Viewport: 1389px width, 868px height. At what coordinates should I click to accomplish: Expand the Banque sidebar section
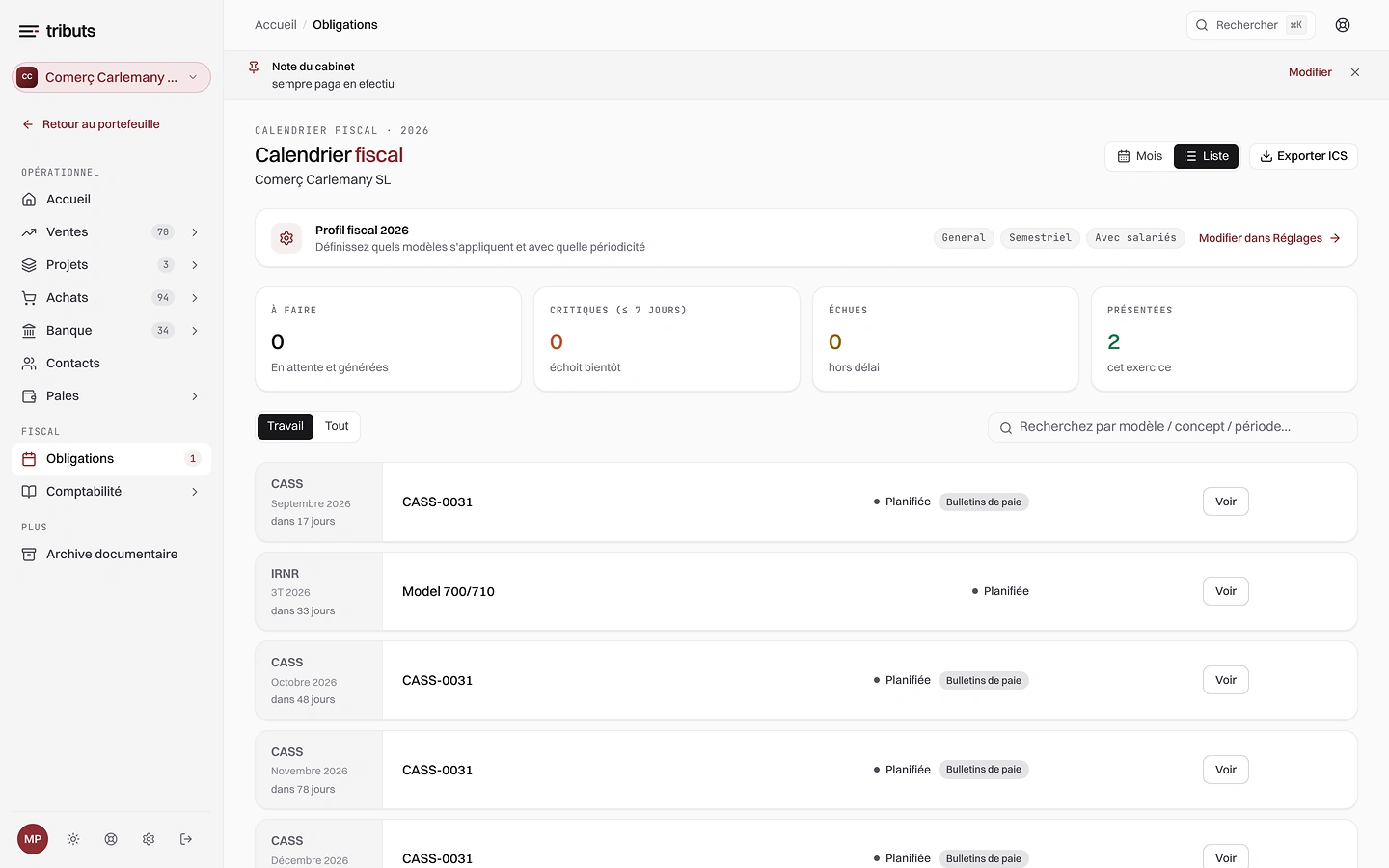[195, 331]
